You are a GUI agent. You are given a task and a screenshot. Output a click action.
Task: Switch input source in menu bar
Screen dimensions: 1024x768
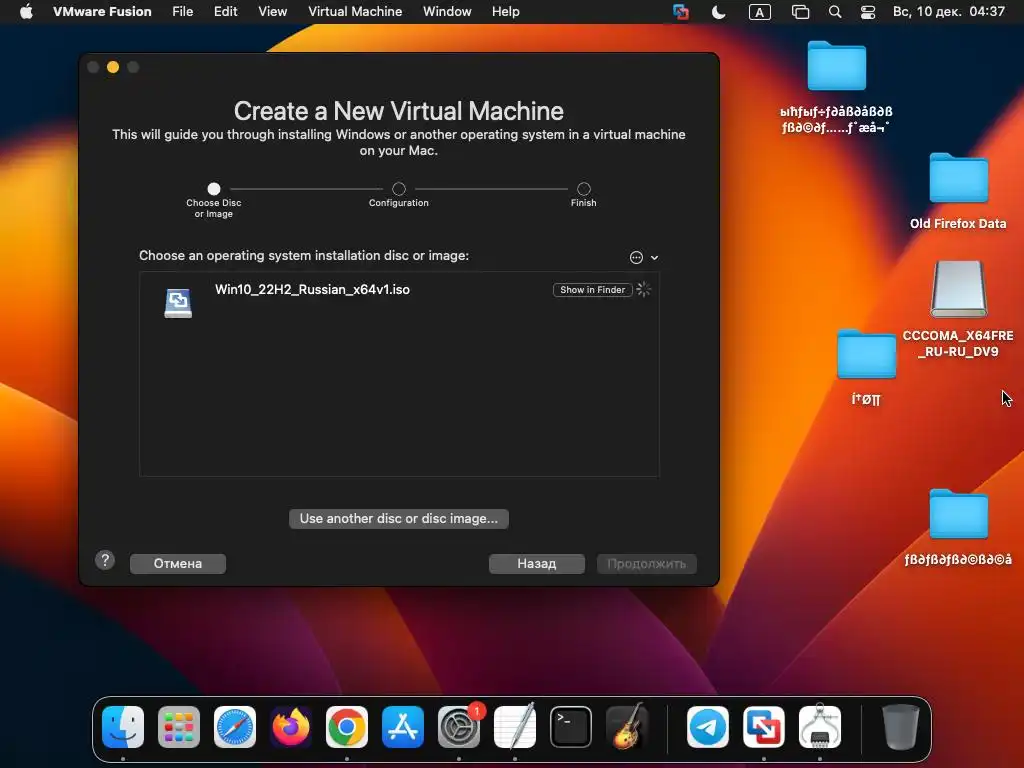tap(760, 12)
